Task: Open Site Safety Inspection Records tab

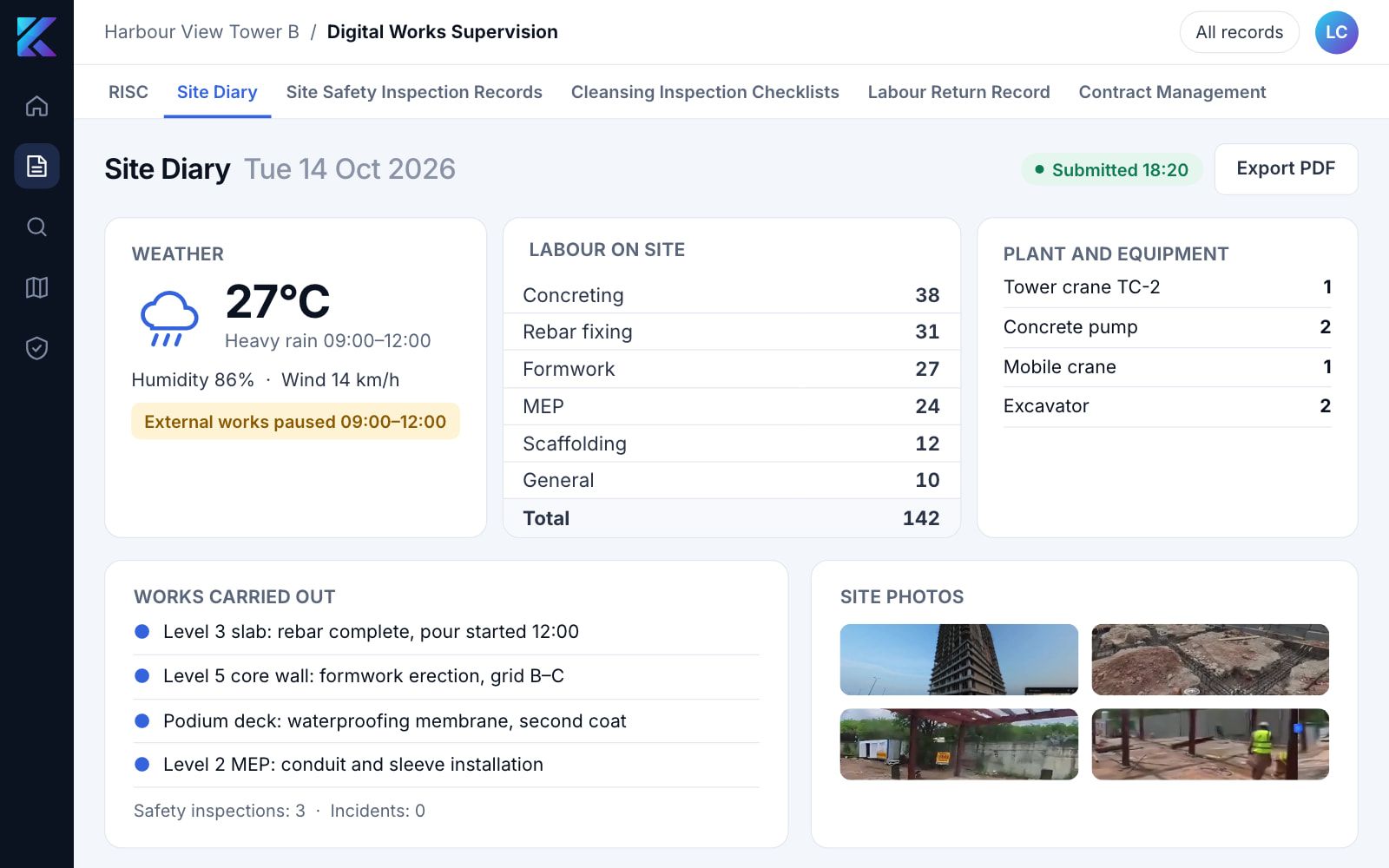Action: (414, 92)
